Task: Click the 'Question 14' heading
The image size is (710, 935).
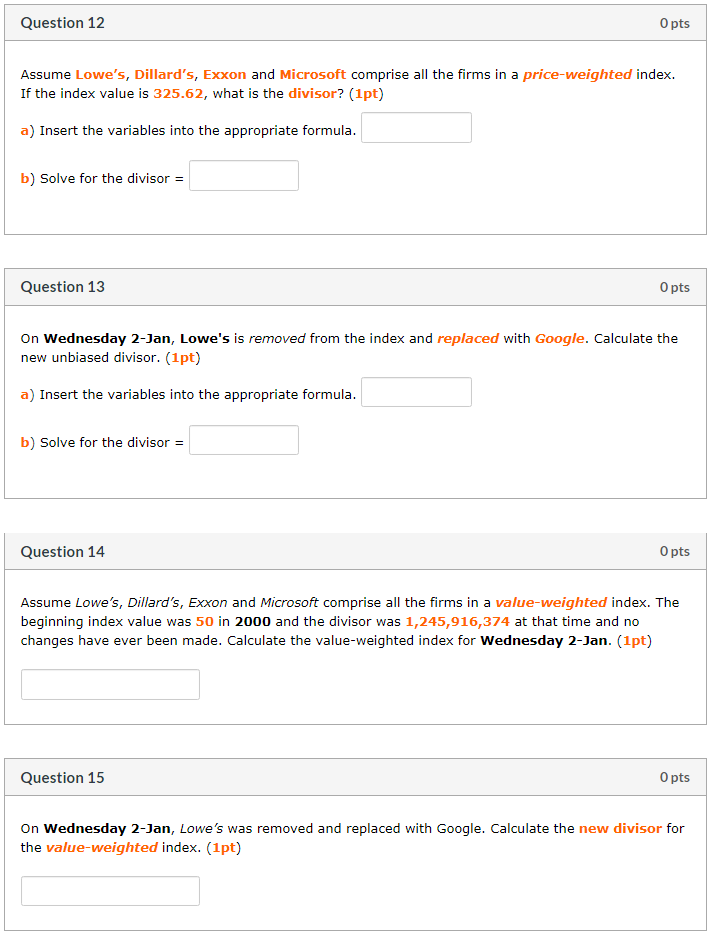Action: coord(62,552)
